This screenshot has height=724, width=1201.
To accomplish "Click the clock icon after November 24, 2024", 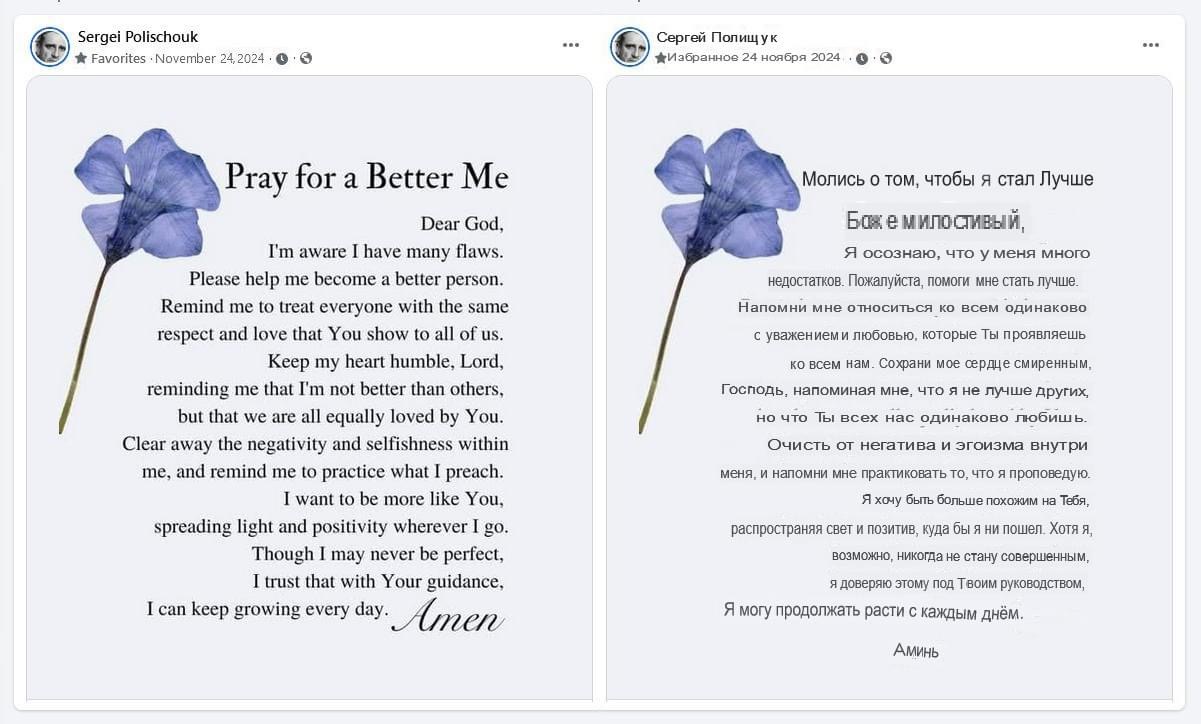I will point(282,59).
